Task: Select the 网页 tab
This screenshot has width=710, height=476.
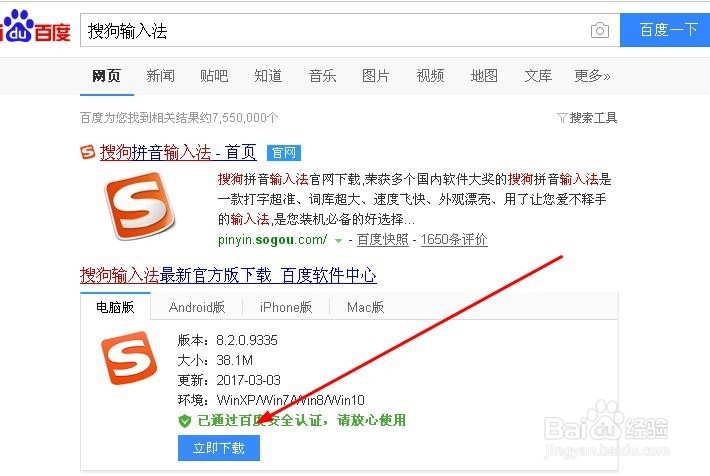Action: (106, 76)
